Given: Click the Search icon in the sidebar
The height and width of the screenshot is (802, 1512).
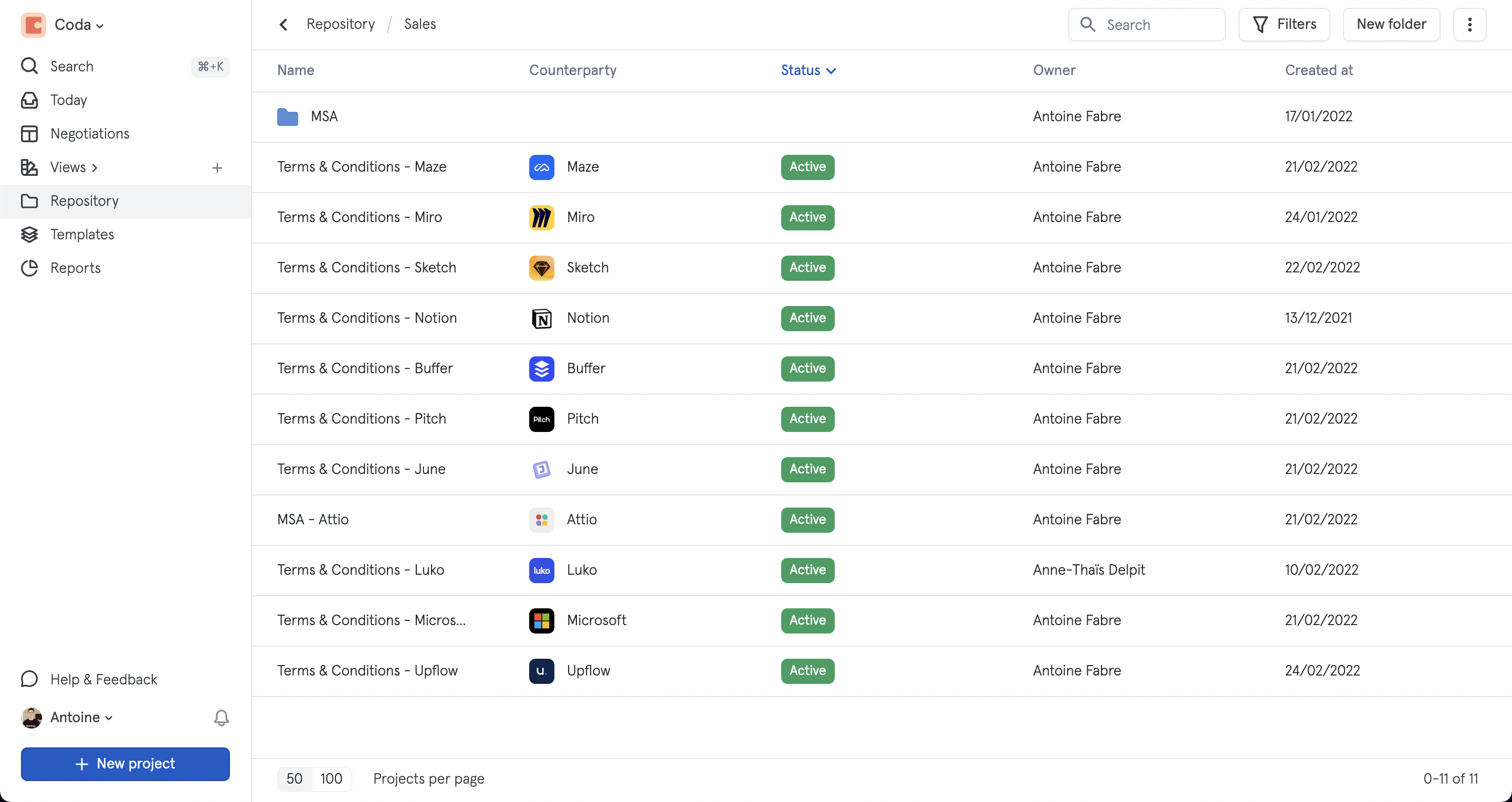Looking at the screenshot, I should click(29, 66).
